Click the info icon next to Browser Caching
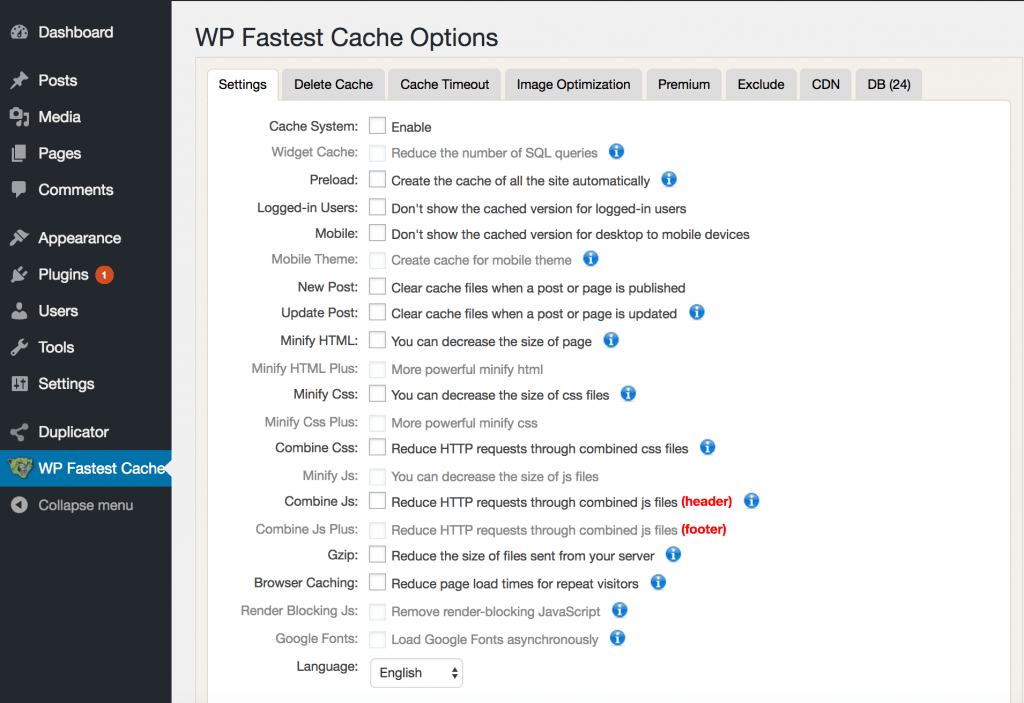This screenshot has height=703, width=1024. coord(658,581)
